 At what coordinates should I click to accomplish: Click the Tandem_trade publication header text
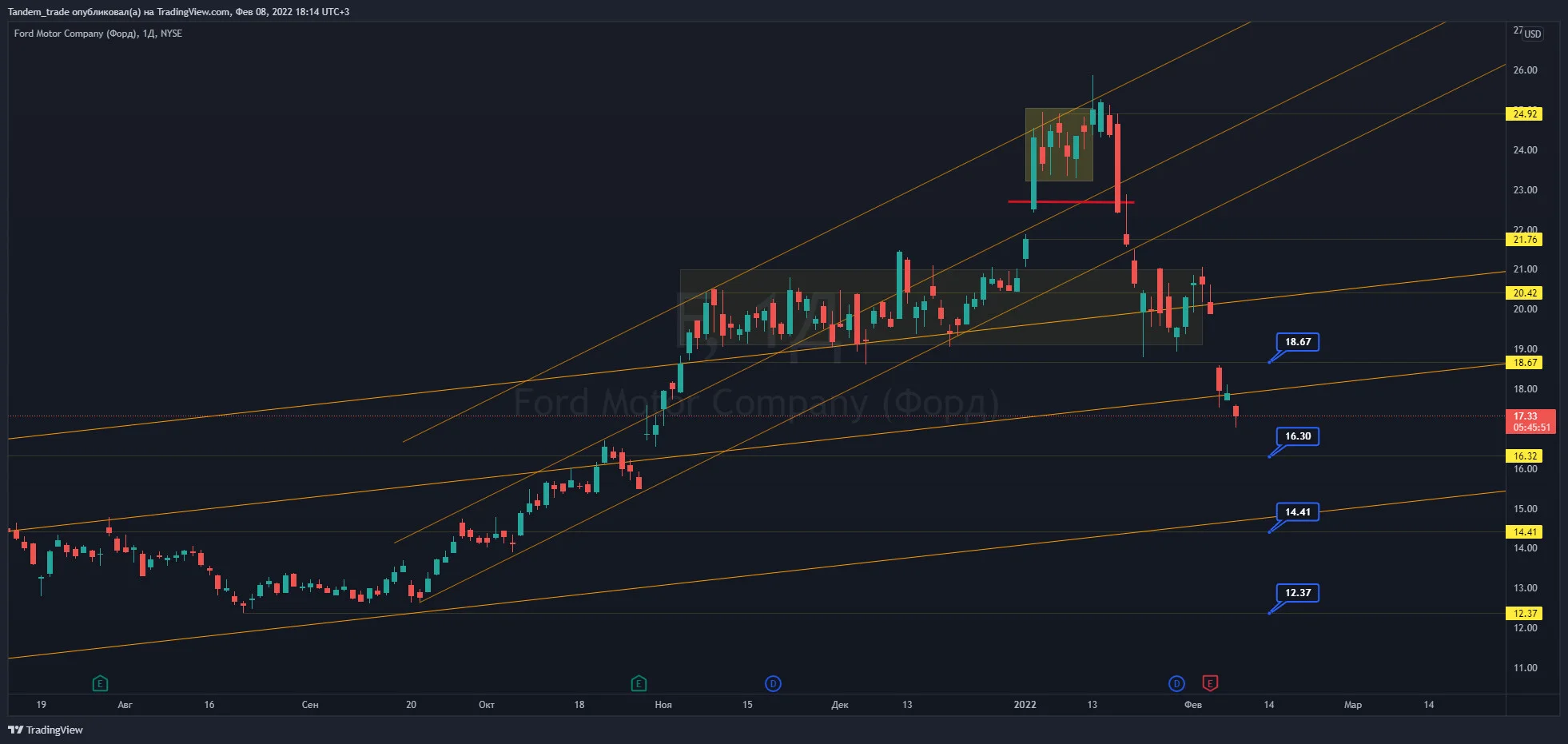(x=178, y=12)
